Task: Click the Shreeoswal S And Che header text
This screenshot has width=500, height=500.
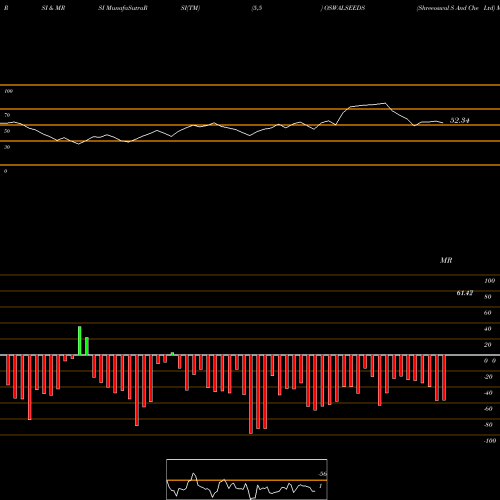Action: click(x=448, y=8)
